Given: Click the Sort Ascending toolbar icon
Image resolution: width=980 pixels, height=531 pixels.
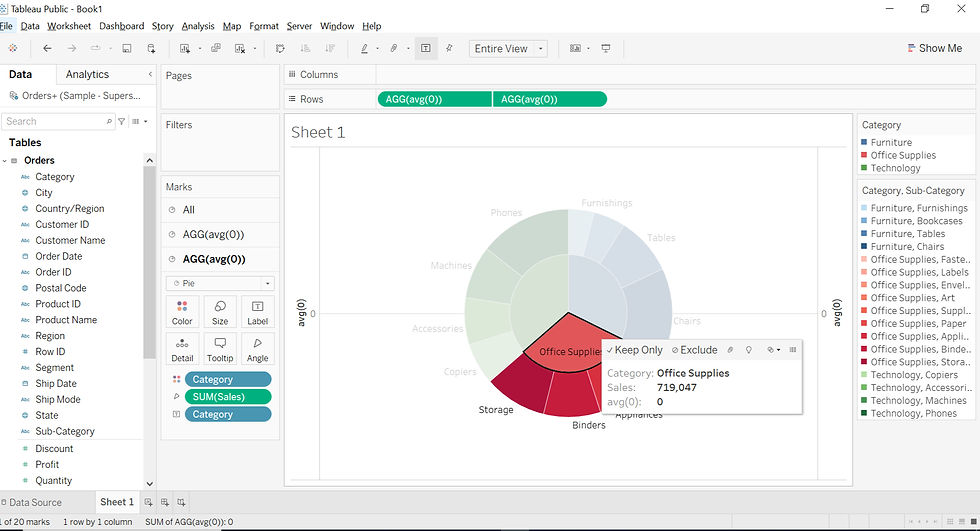Looking at the screenshot, I should pyautogui.click(x=305, y=48).
